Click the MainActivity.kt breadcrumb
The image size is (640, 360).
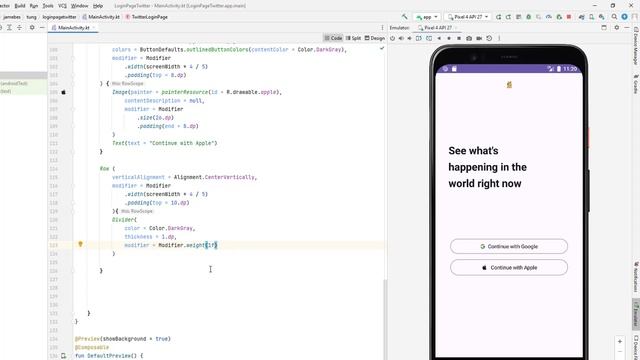pyautogui.click(x=101, y=17)
